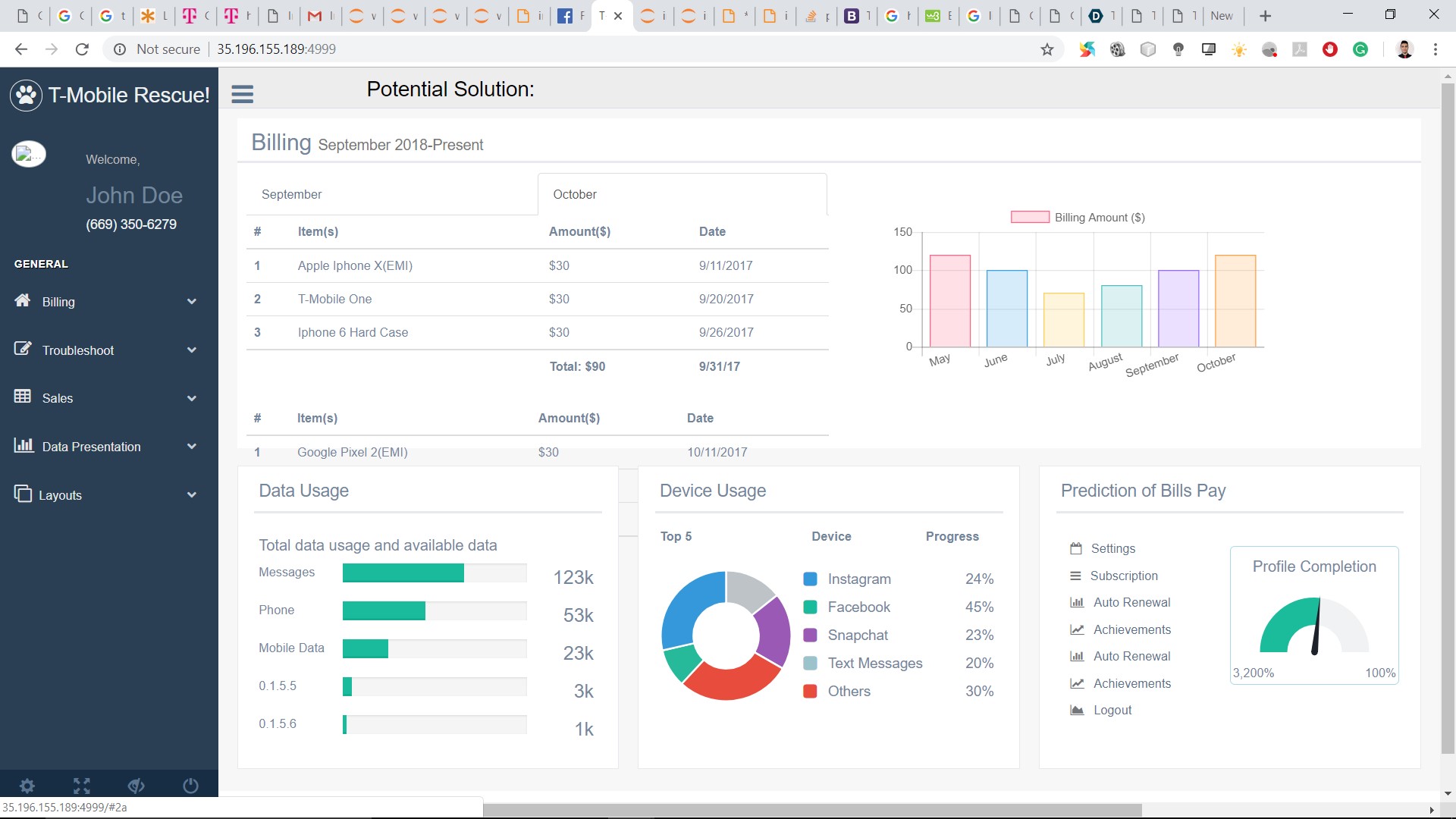This screenshot has width=1456, height=819.
Task: Click the hamburger menu toggle icon
Action: click(242, 94)
